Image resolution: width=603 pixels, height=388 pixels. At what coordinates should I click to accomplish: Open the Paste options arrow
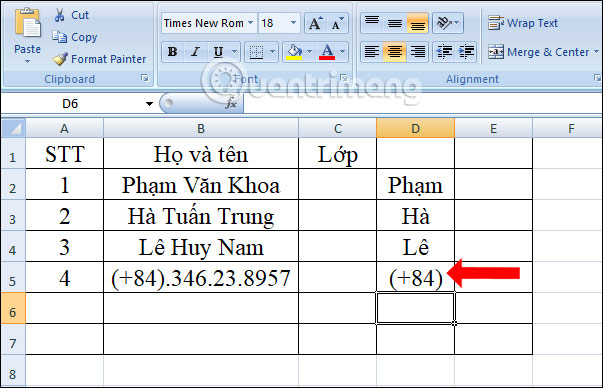point(27,62)
